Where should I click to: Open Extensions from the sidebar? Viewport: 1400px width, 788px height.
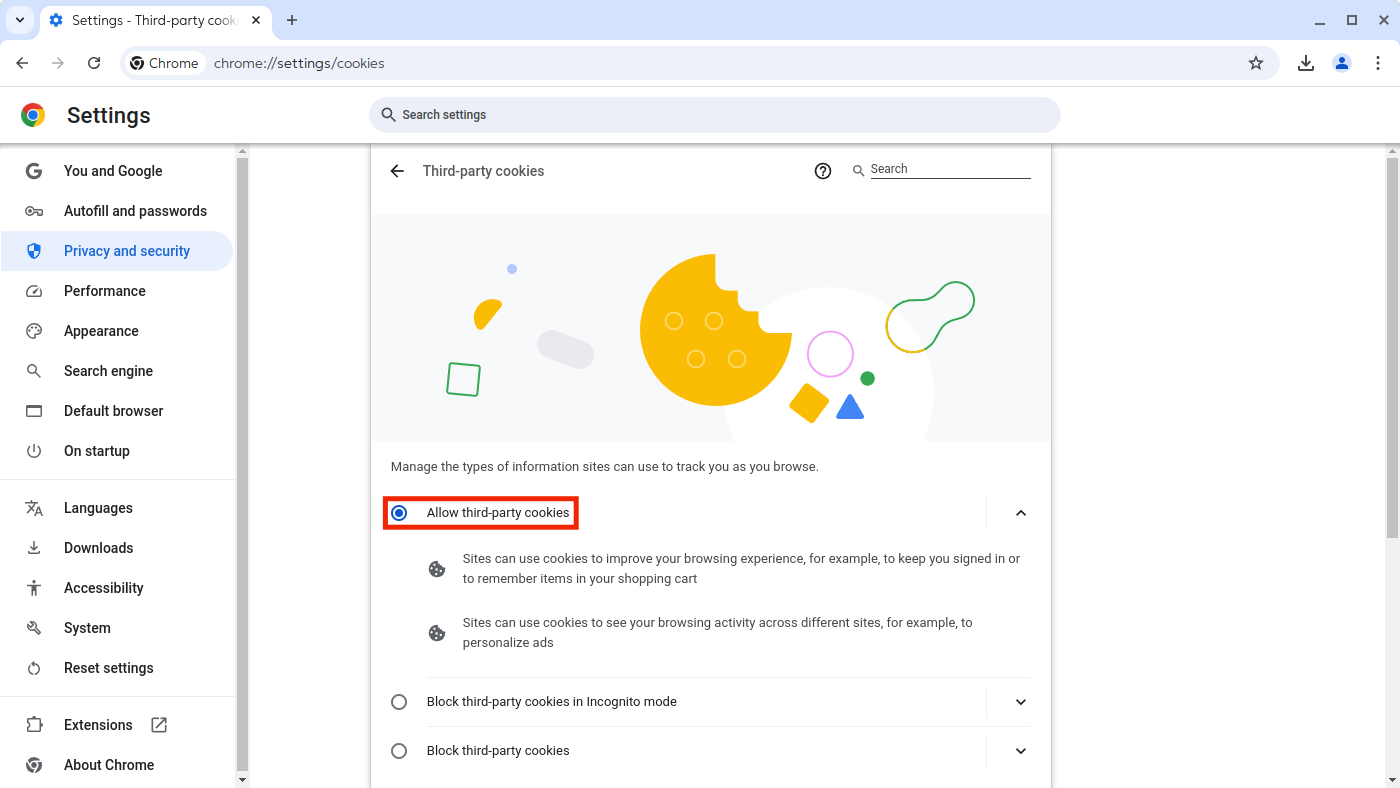[x=98, y=724]
